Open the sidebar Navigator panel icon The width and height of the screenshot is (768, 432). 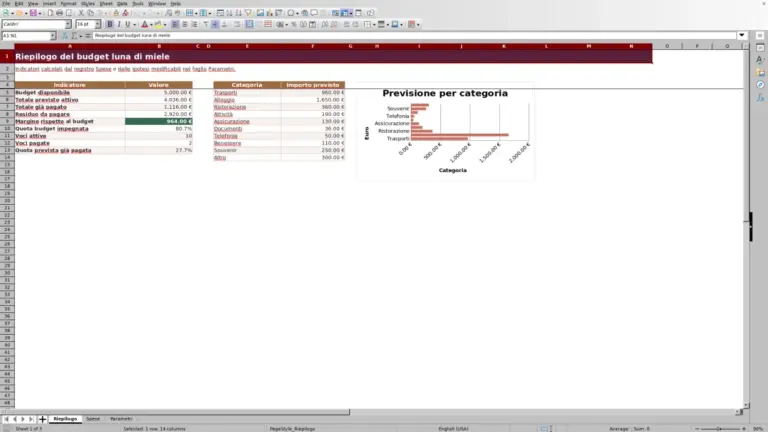760,85
